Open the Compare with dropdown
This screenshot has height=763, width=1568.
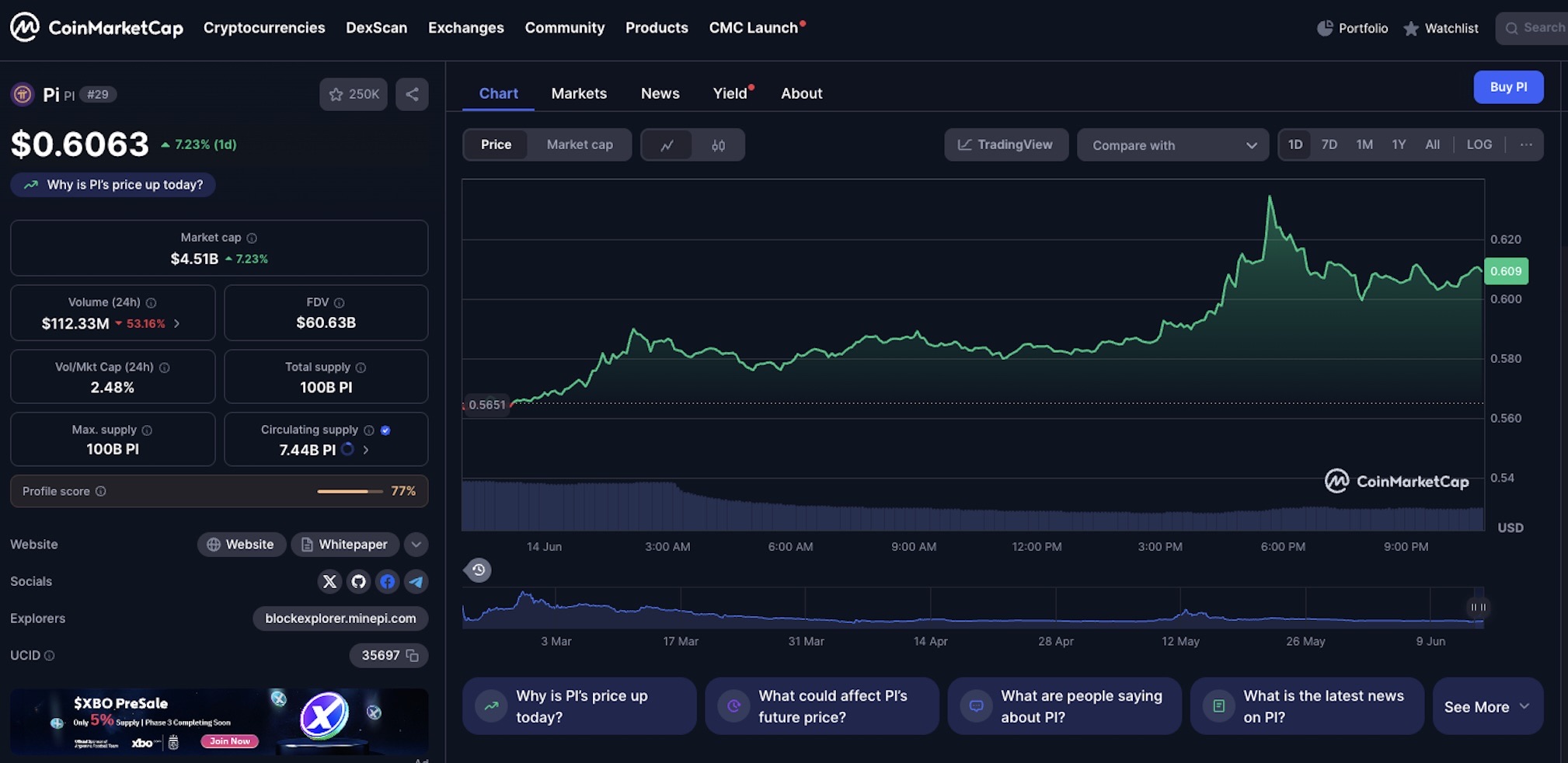click(1173, 145)
